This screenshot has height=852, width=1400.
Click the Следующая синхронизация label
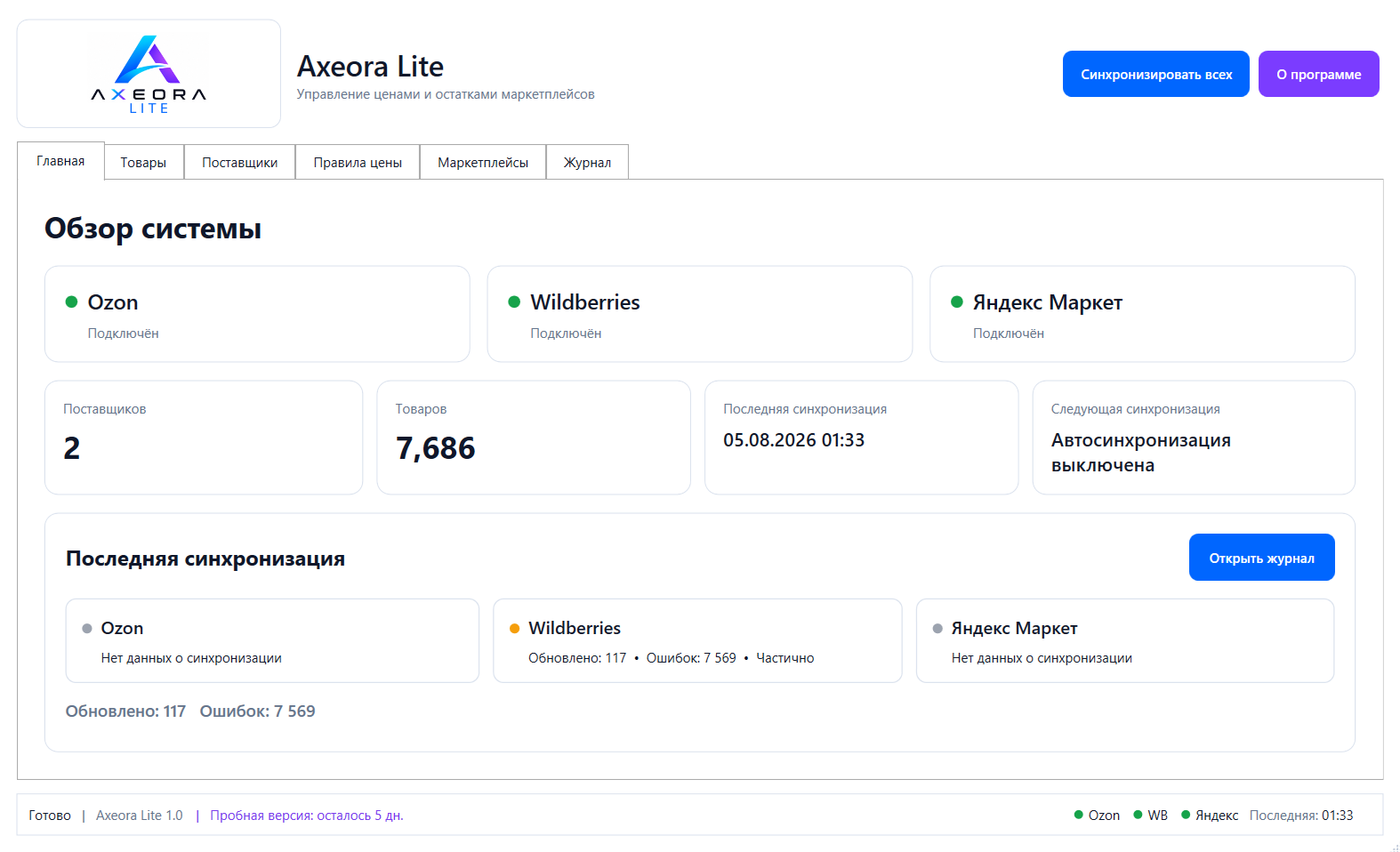1136,409
